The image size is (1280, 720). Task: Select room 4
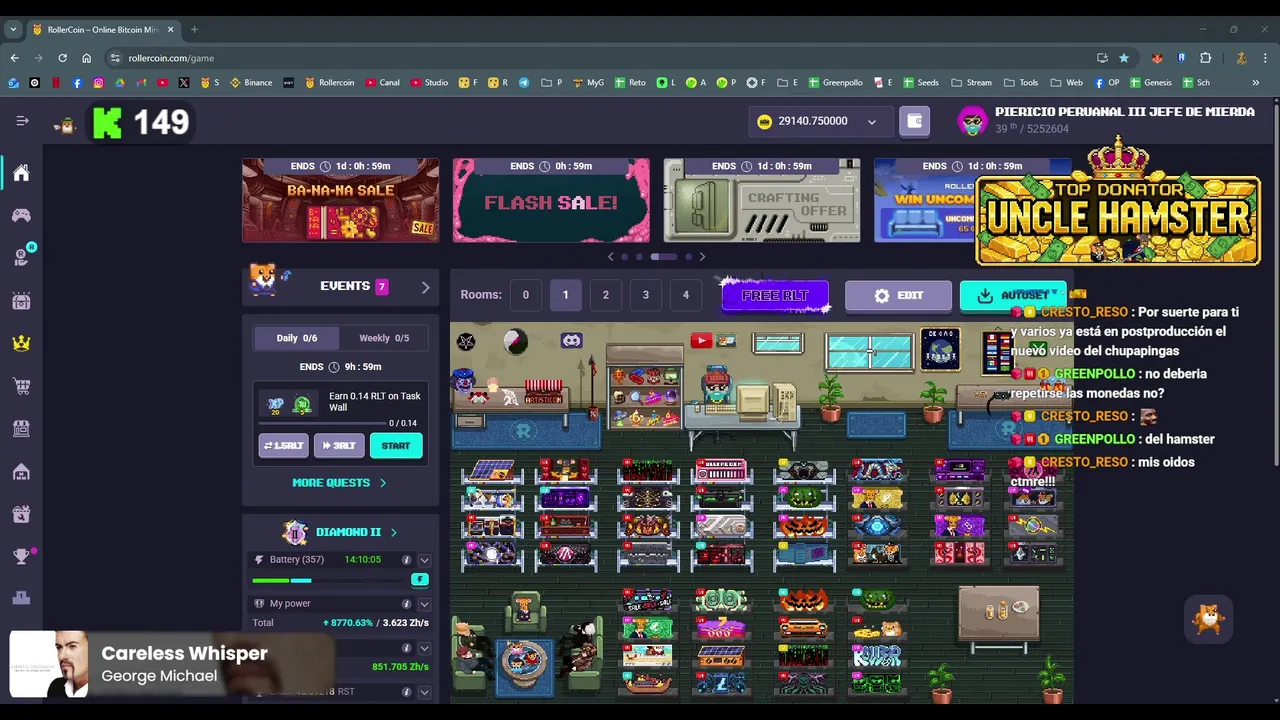685,295
